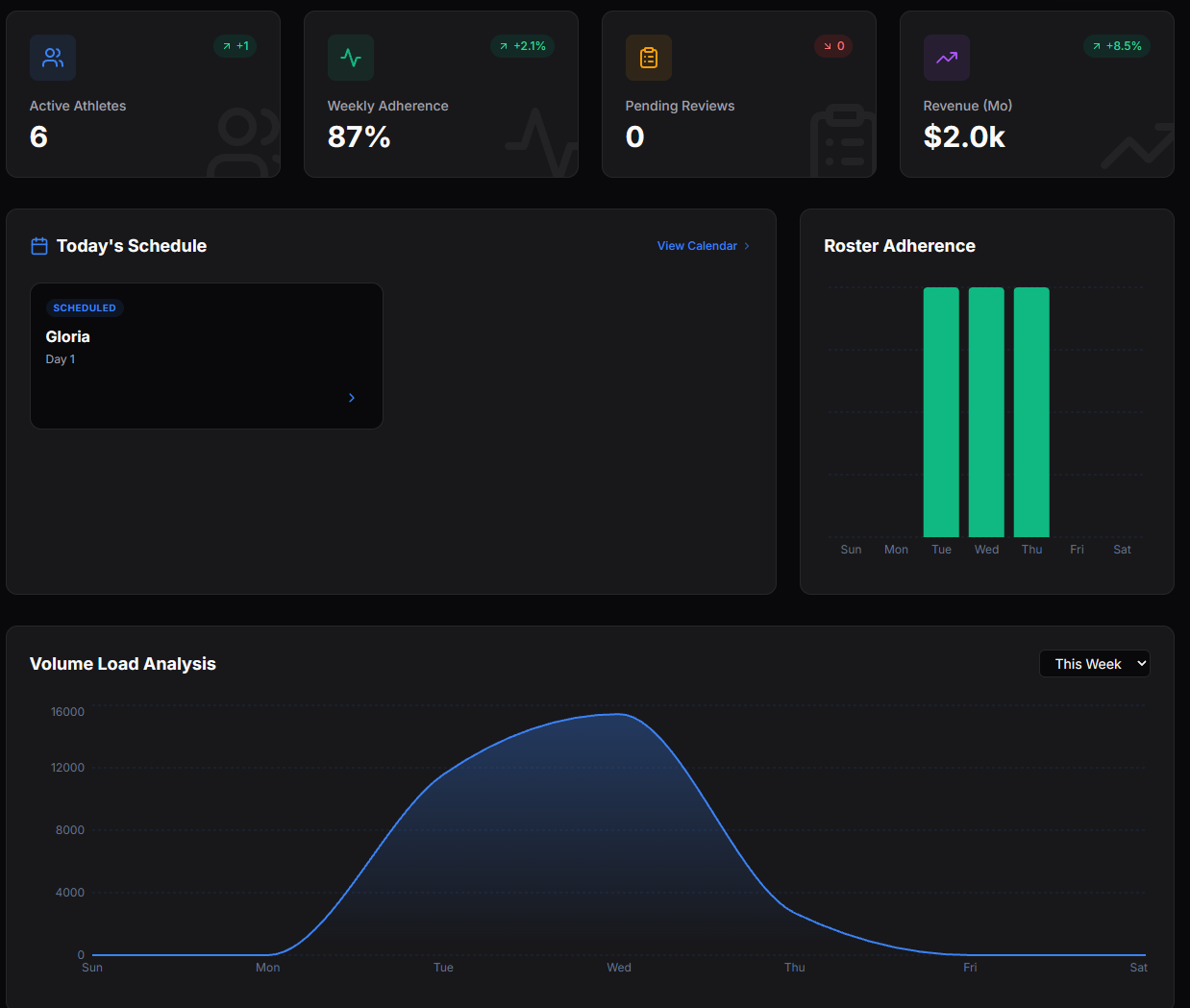The width and height of the screenshot is (1190, 1008).
Task: Click the Tue adherence bar
Action: point(941,411)
